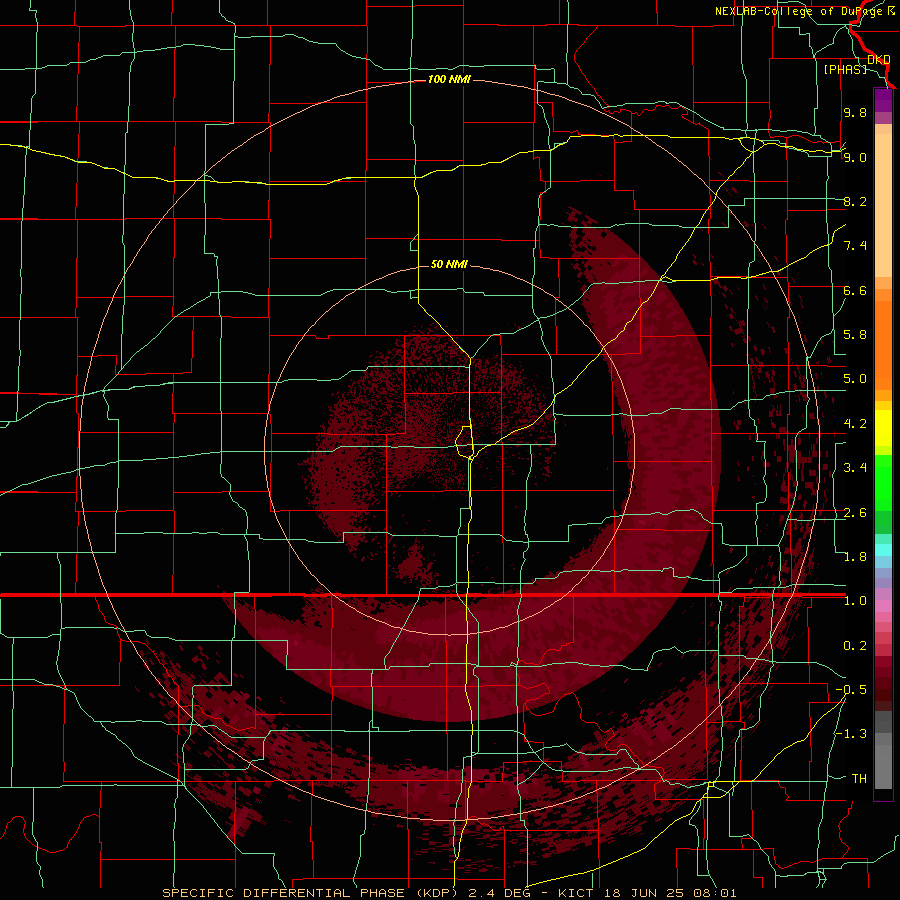Click the 4.2 scale value
The height and width of the screenshot is (900, 900).
(855, 424)
